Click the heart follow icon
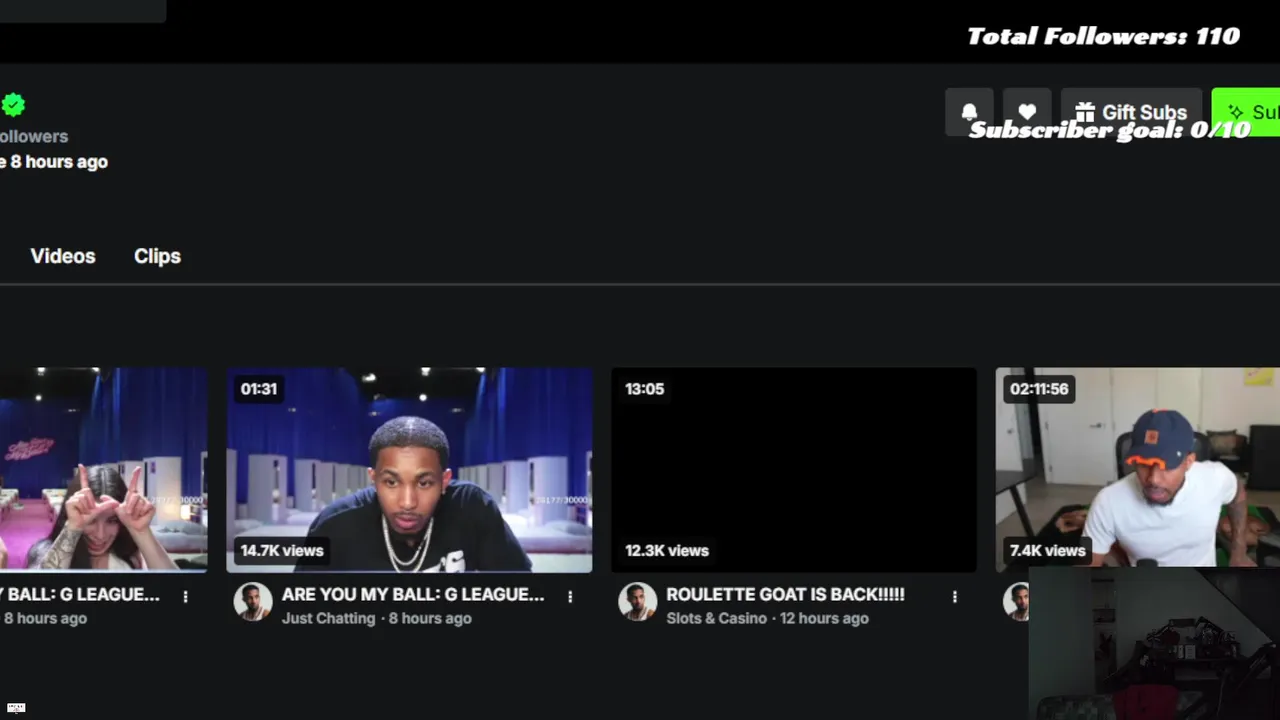 [x=1027, y=112]
